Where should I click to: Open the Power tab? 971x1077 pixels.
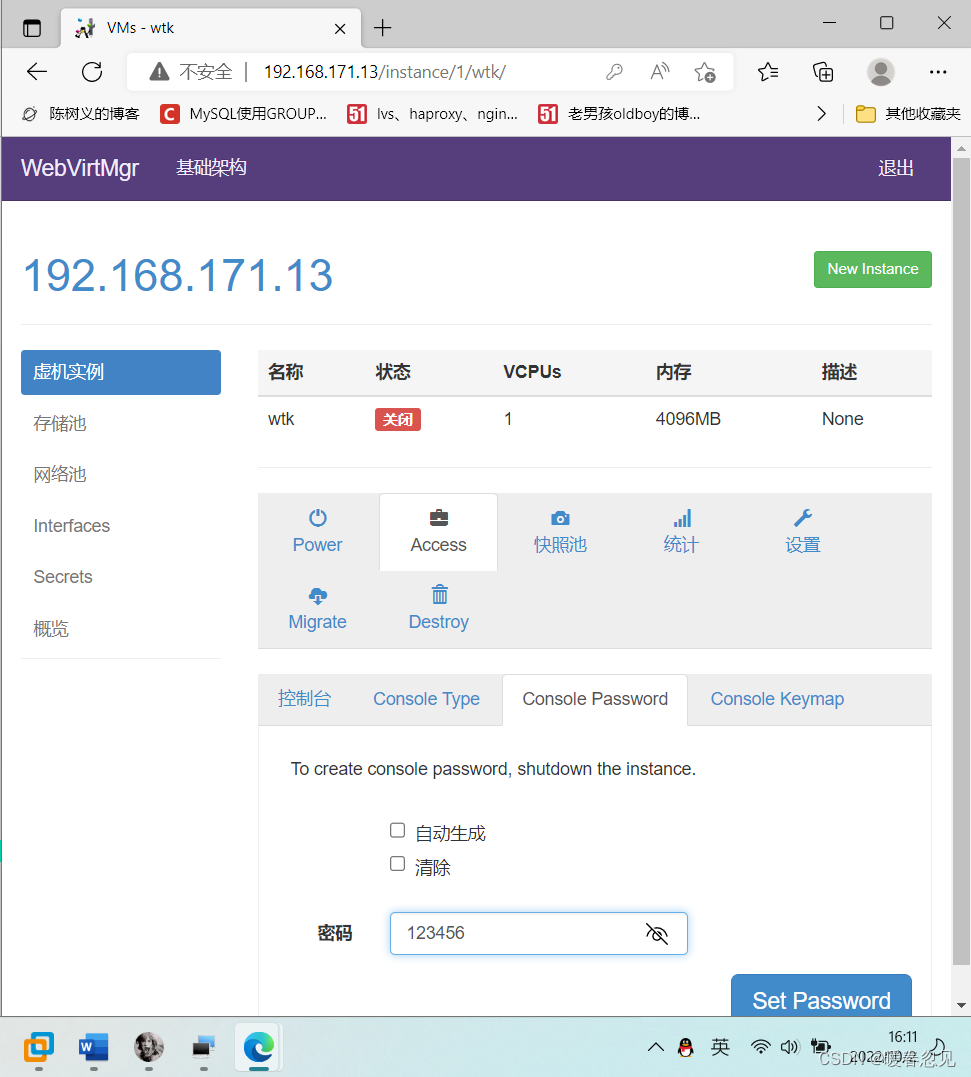[x=317, y=532]
